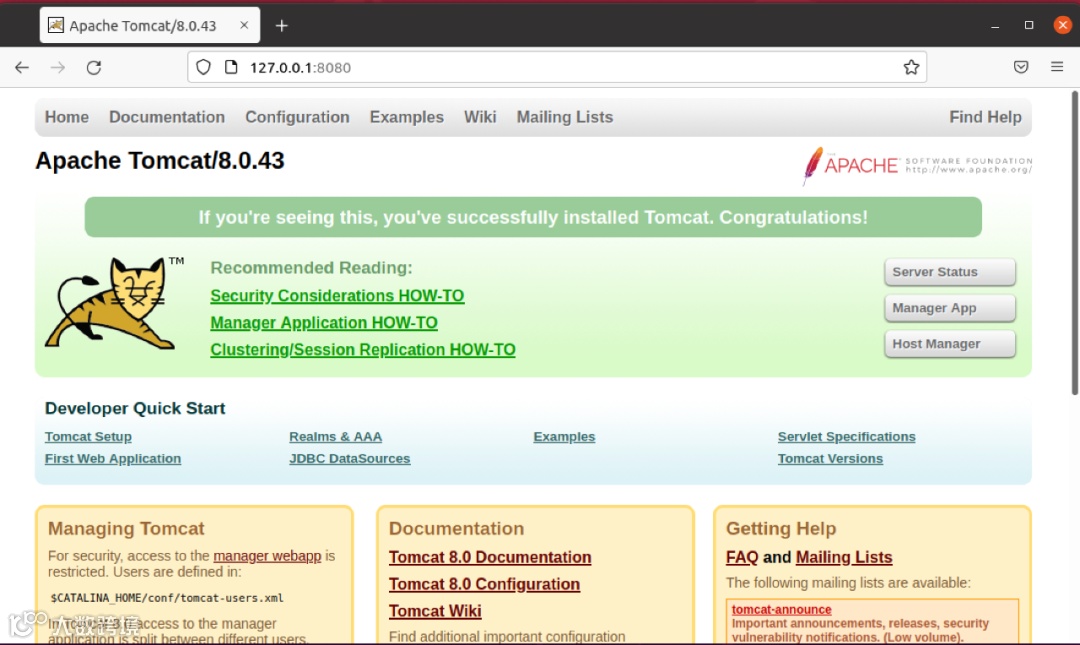Open the First Web Application link
This screenshot has height=645, width=1080.
tap(113, 459)
